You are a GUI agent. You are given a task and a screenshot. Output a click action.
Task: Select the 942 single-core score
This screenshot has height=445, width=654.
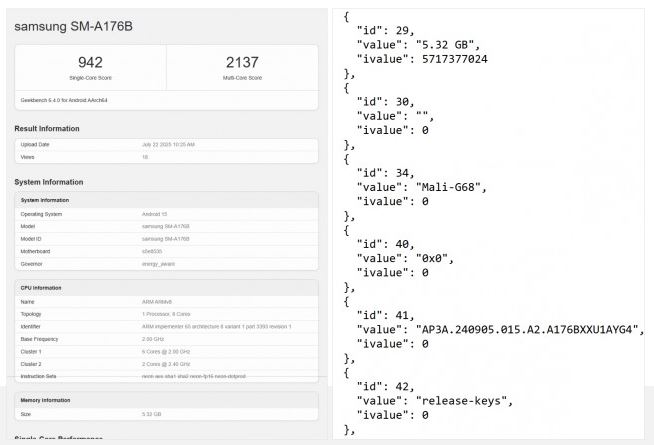point(90,63)
